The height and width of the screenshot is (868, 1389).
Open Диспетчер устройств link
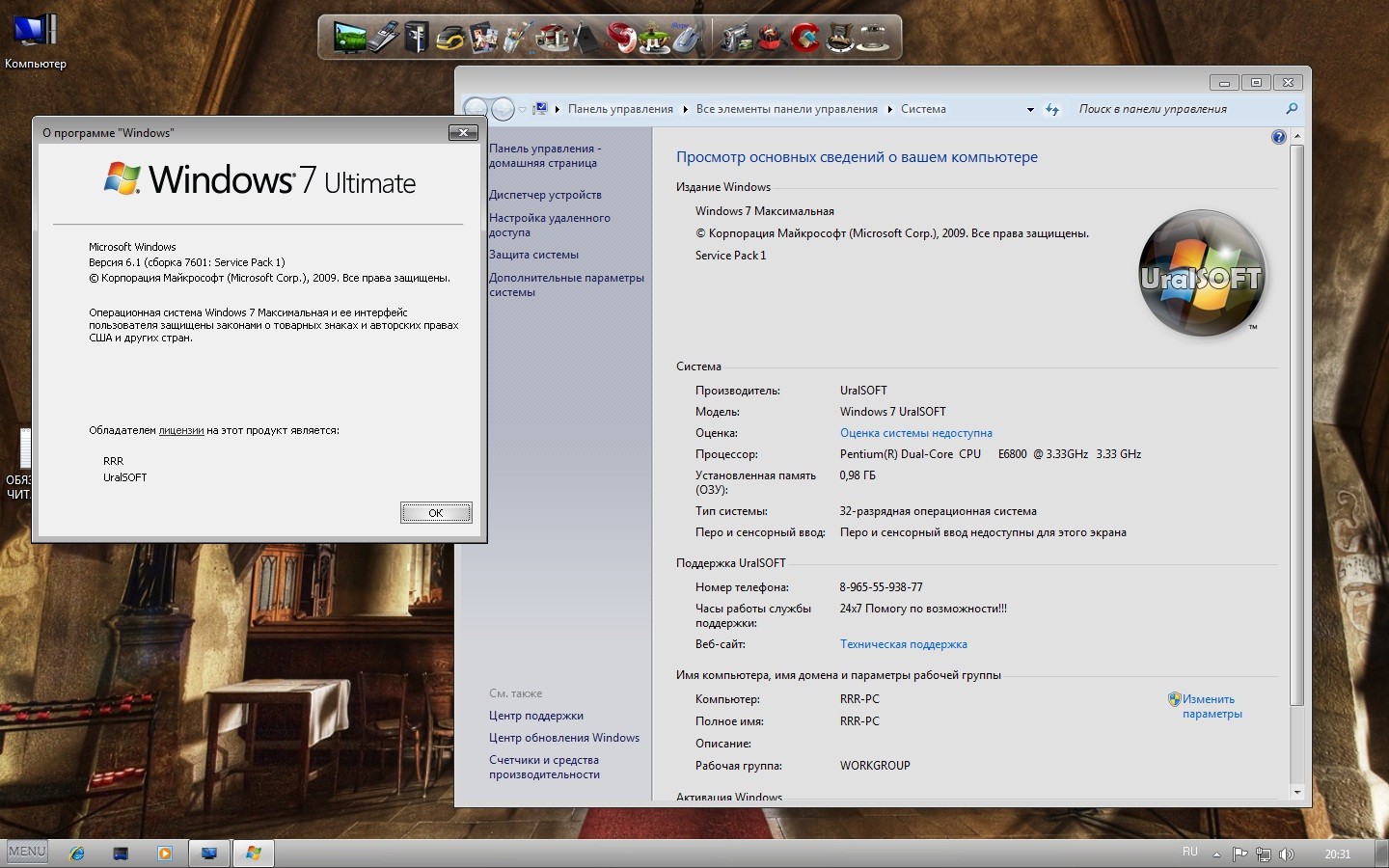[545, 195]
